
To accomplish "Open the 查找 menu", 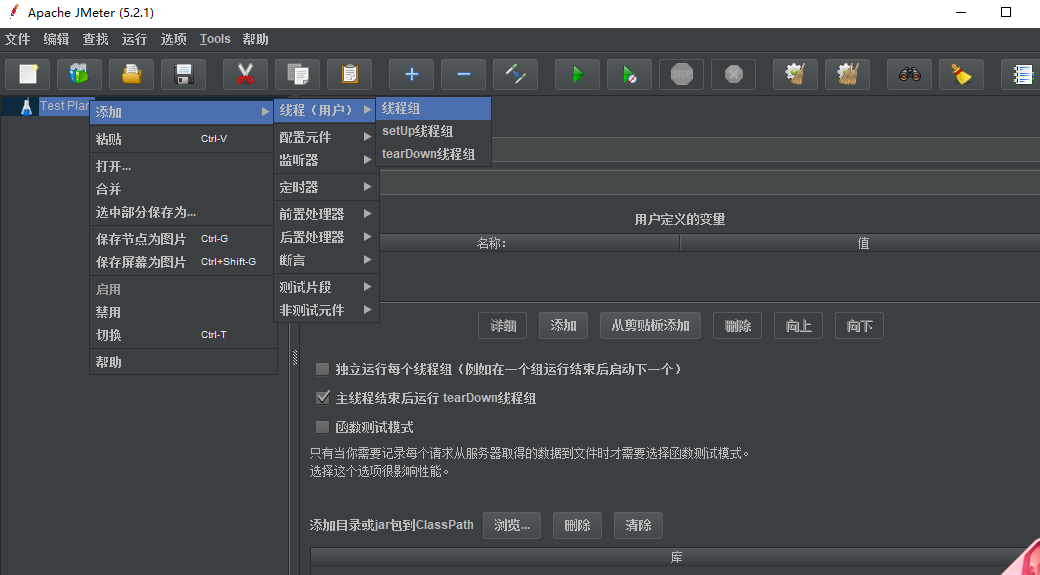I will [x=96, y=39].
